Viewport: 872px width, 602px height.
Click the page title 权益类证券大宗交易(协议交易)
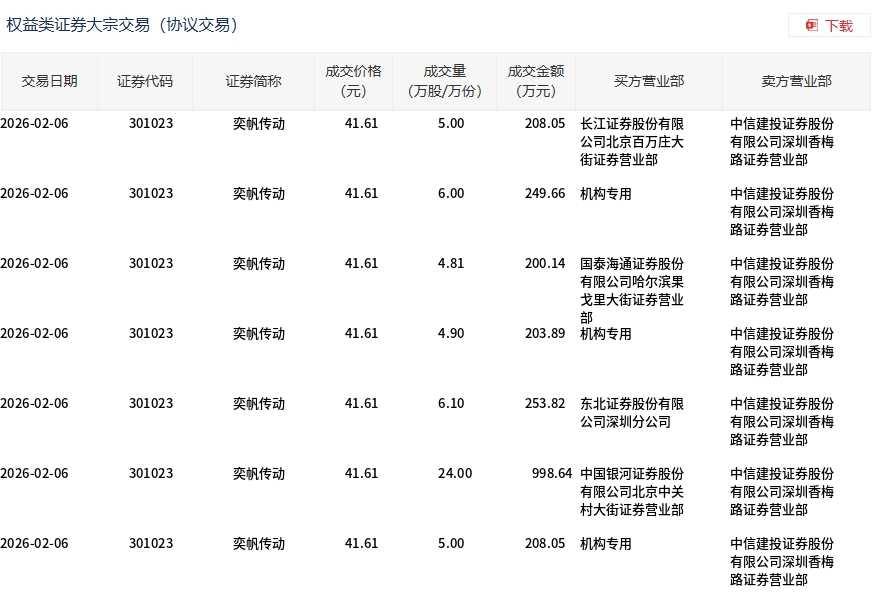click(x=122, y=25)
